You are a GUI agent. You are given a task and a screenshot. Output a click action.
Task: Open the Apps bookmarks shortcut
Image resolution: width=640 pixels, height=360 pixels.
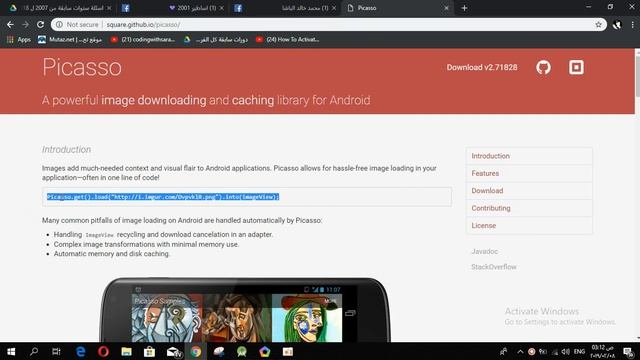coord(19,40)
